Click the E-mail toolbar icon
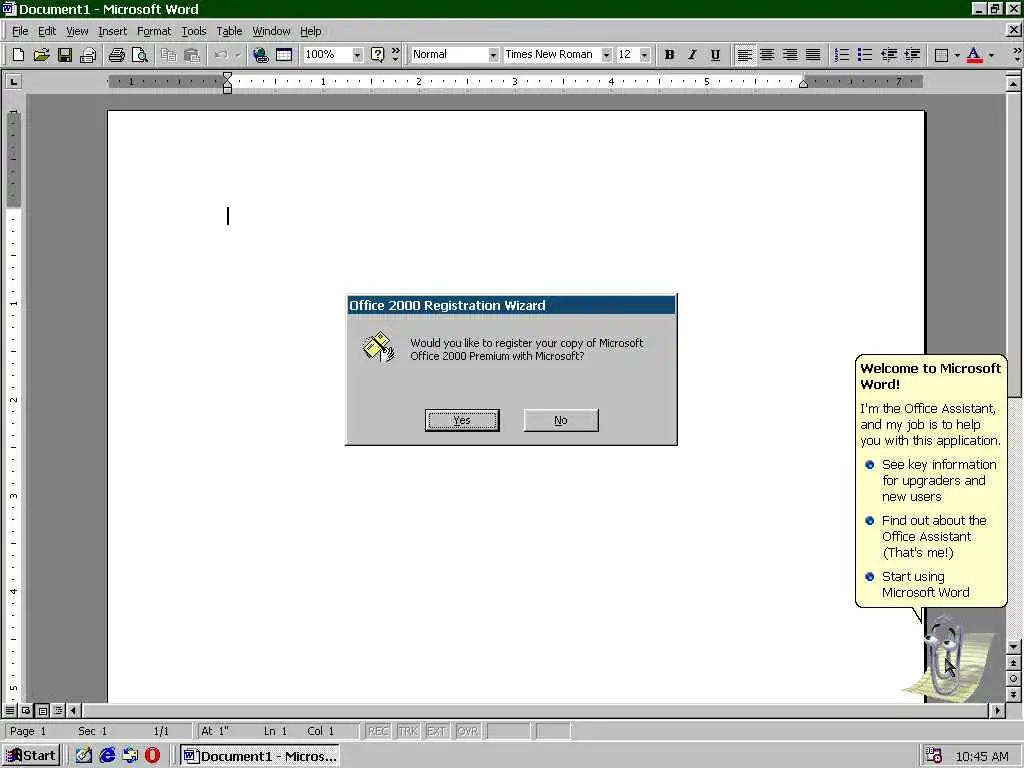The image size is (1024, 768). (88, 55)
